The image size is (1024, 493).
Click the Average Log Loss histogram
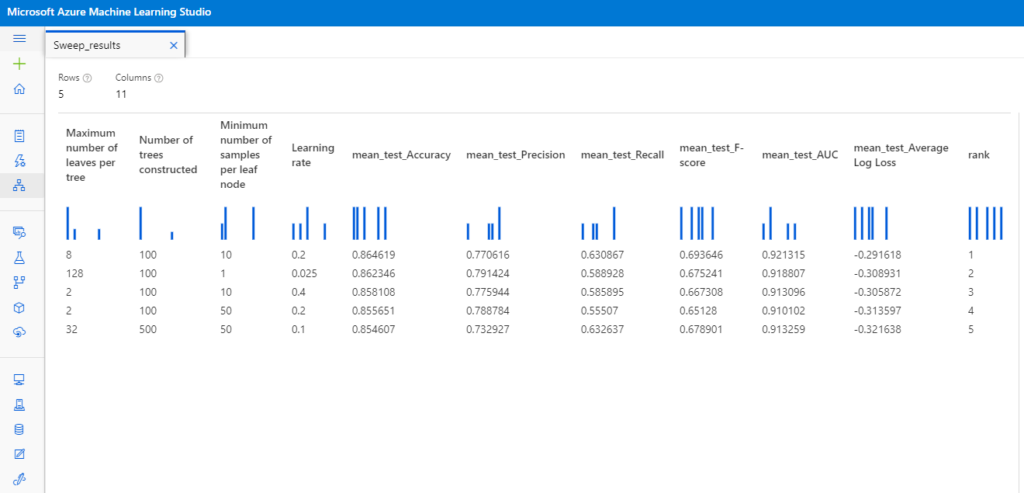871,223
